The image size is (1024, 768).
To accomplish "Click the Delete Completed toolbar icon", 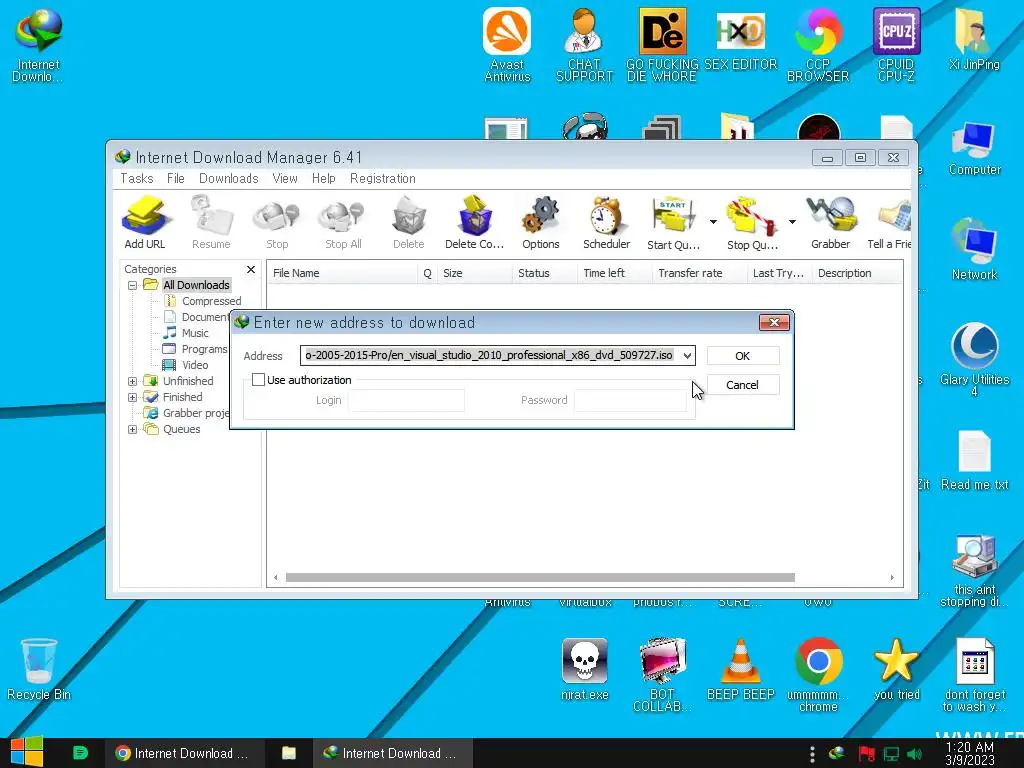I will (x=475, y=222).
